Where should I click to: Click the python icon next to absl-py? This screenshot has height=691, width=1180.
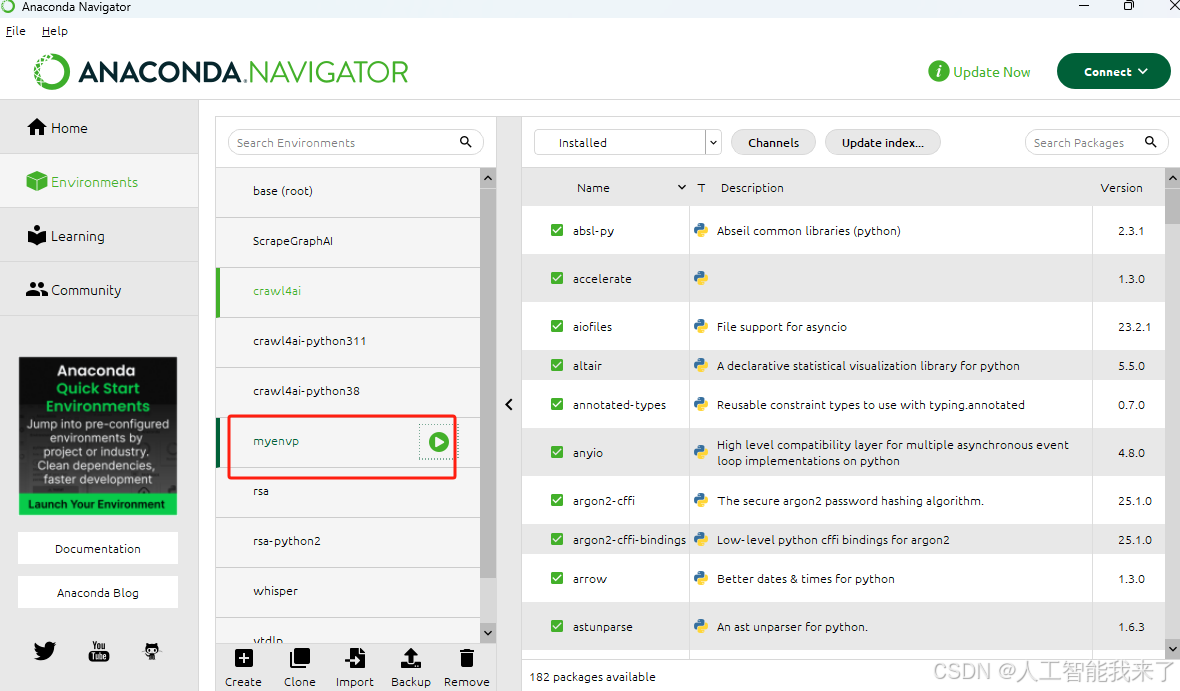point(701,230)
